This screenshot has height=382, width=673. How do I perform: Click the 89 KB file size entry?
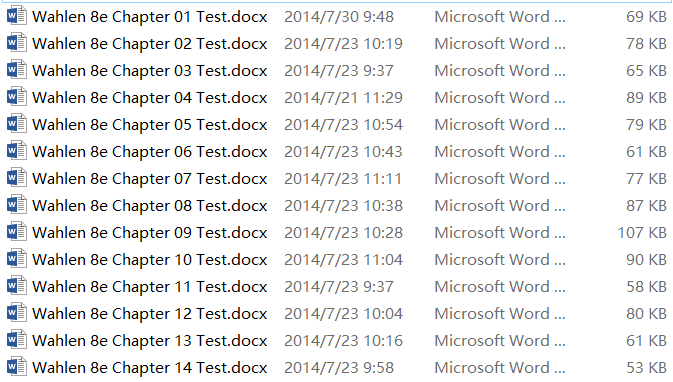tap(646, 98)
